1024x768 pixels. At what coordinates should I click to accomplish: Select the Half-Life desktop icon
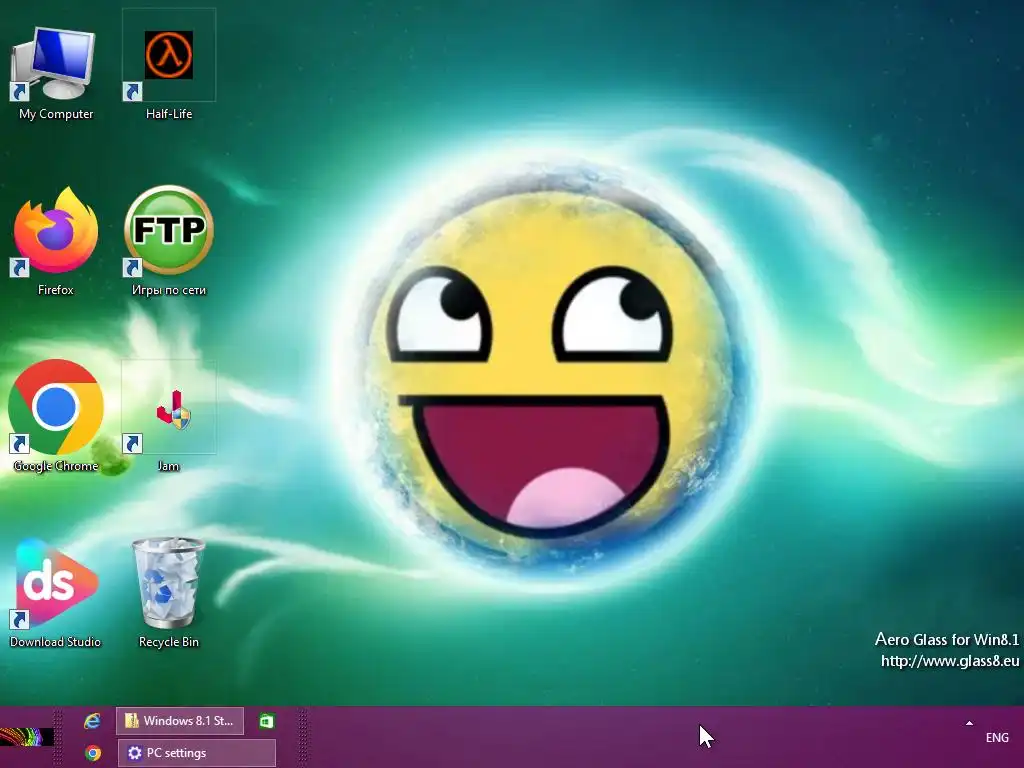pos(168,65)
